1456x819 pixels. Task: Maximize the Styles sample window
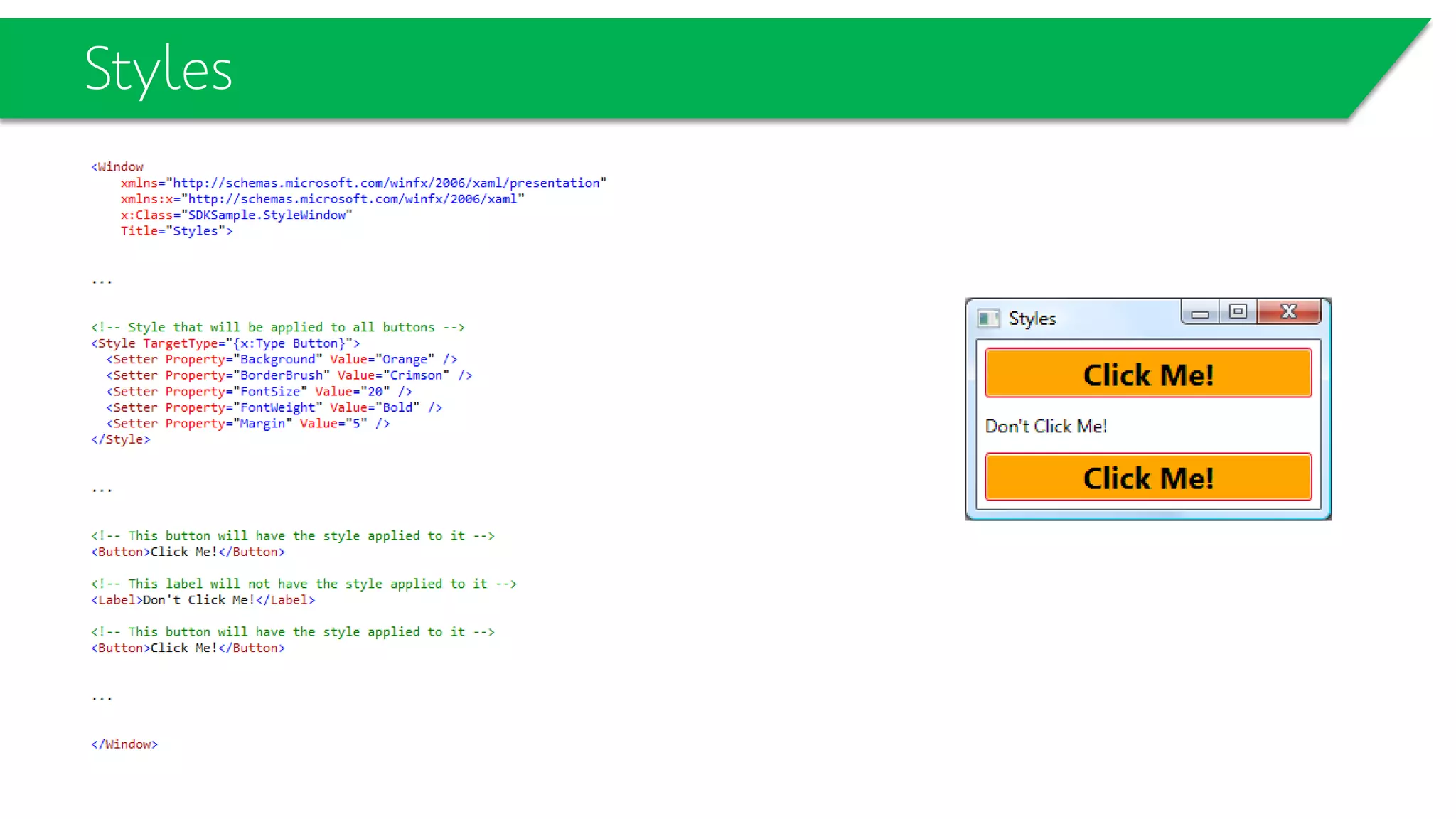pyautogui.click(x=1238, y=311)
